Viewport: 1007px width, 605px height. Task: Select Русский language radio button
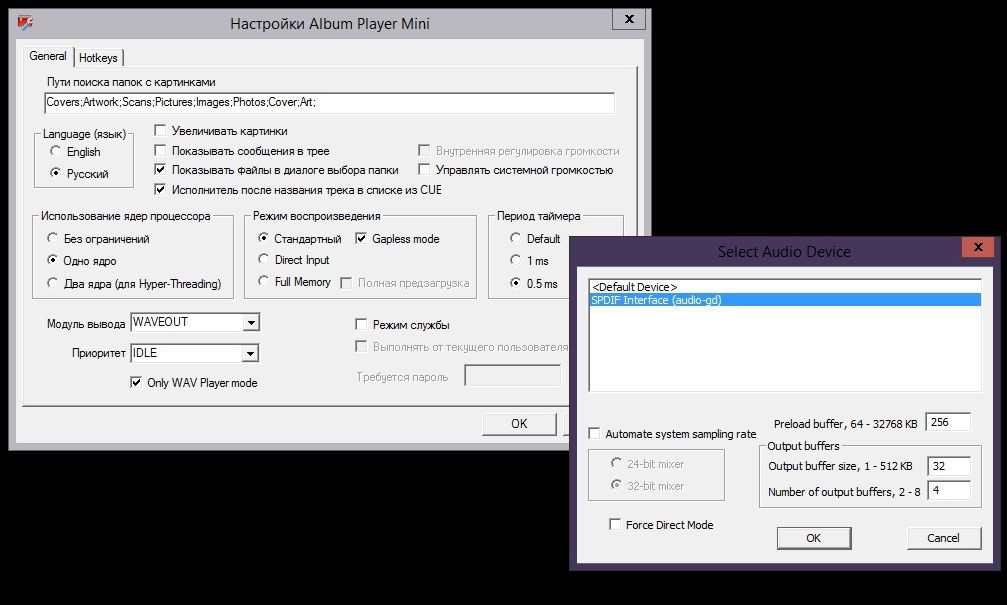point(55,173)
